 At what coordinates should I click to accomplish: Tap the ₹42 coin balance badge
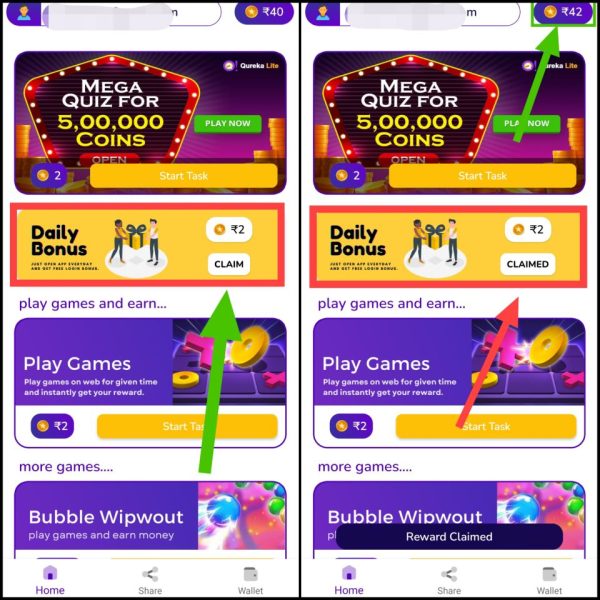pos(563,12)
